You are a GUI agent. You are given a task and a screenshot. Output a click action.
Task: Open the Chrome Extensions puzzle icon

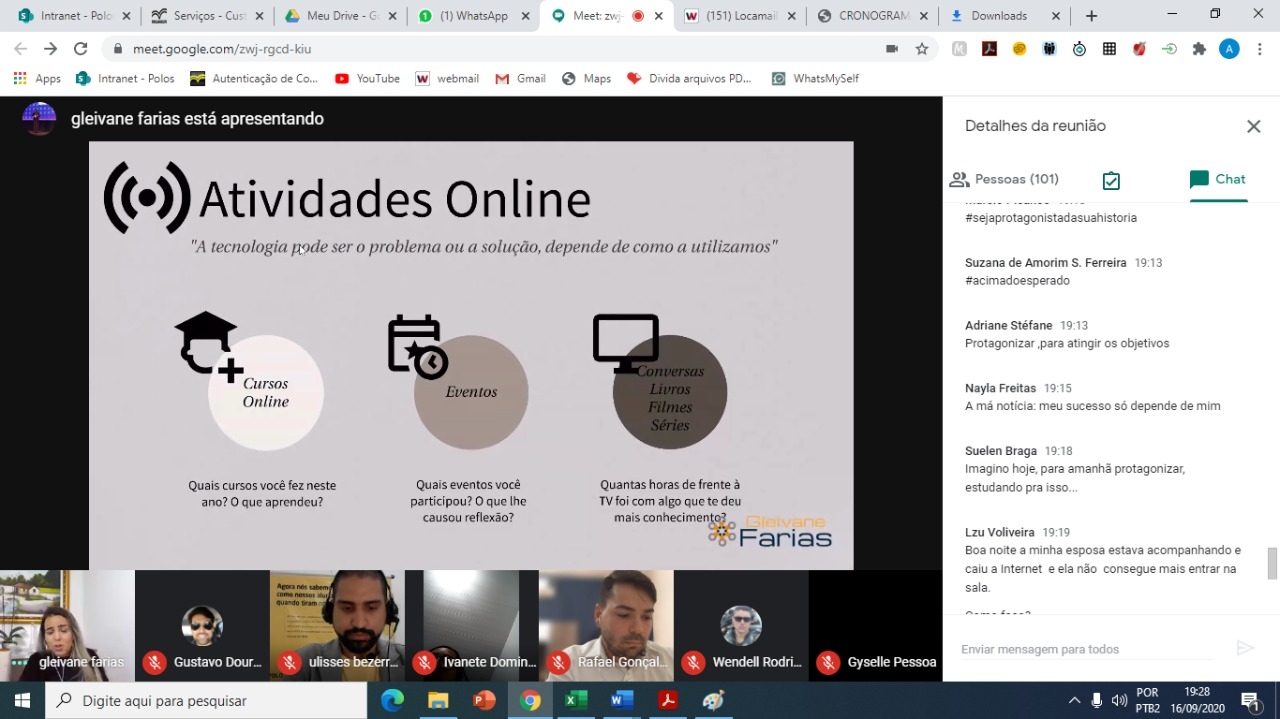[1199, 49]
